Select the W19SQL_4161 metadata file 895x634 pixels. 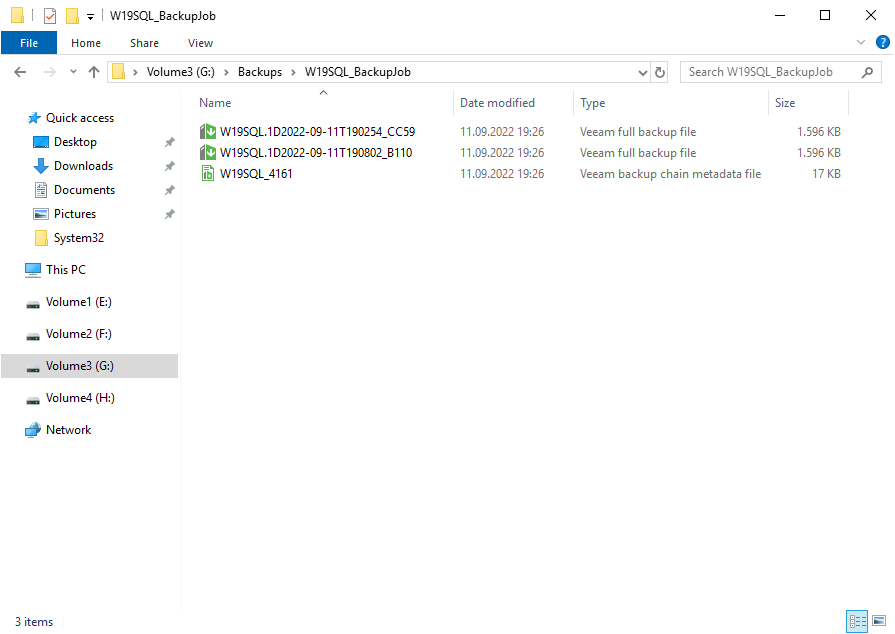tap(256, 174)
